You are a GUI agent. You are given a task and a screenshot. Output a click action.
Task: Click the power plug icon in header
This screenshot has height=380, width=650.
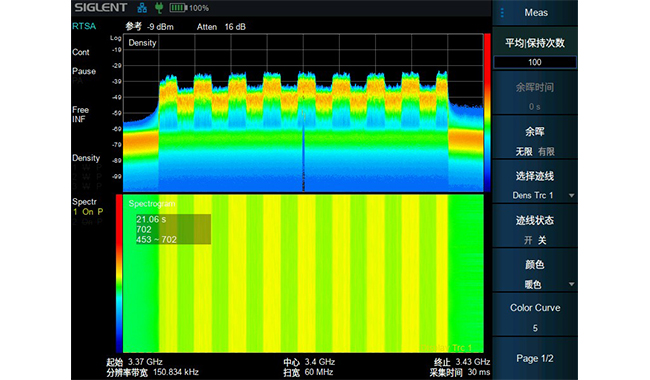coord(158,7)
